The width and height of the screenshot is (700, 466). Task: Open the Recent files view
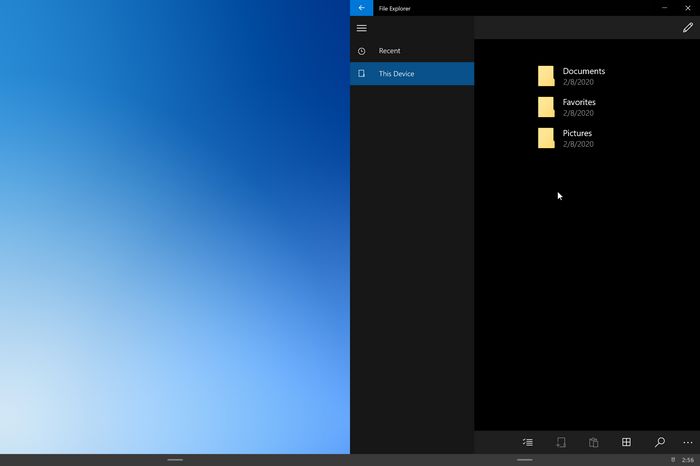389,51
